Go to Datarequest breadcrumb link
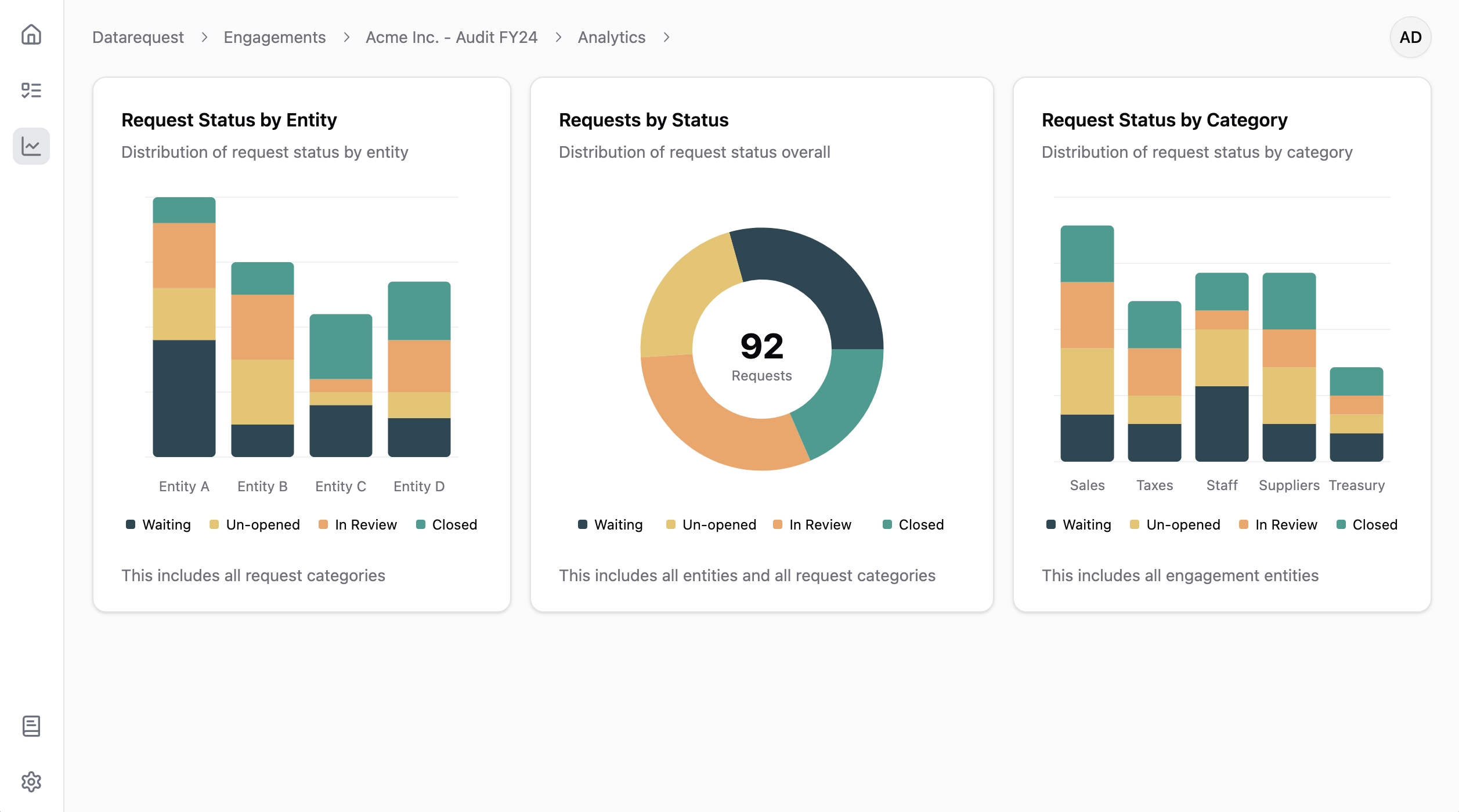The image size is (1459, 812). tap(138, 37)
